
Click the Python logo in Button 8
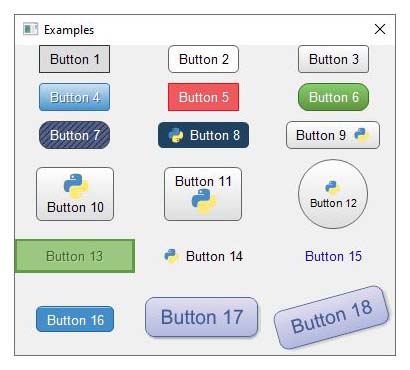click(176, 135)
